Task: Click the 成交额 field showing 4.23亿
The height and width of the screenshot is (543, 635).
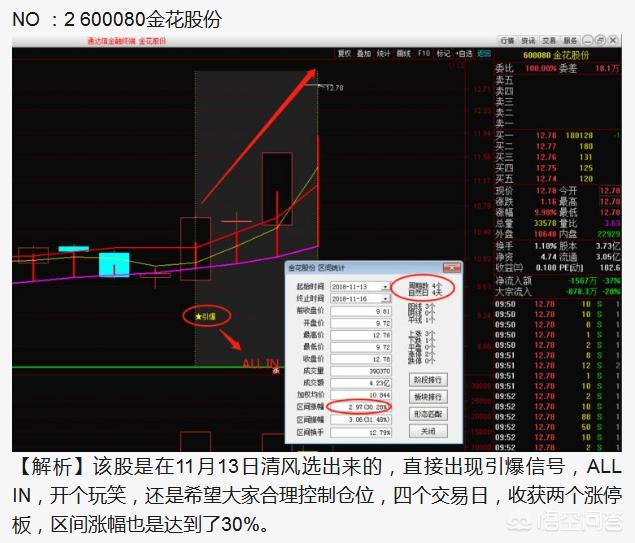Action: tap(361, 383)
